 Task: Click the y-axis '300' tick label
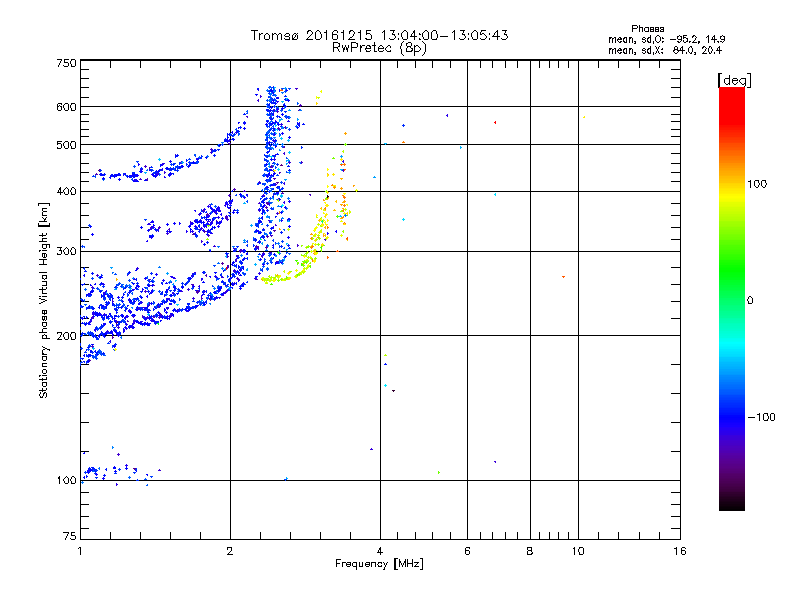67,252
